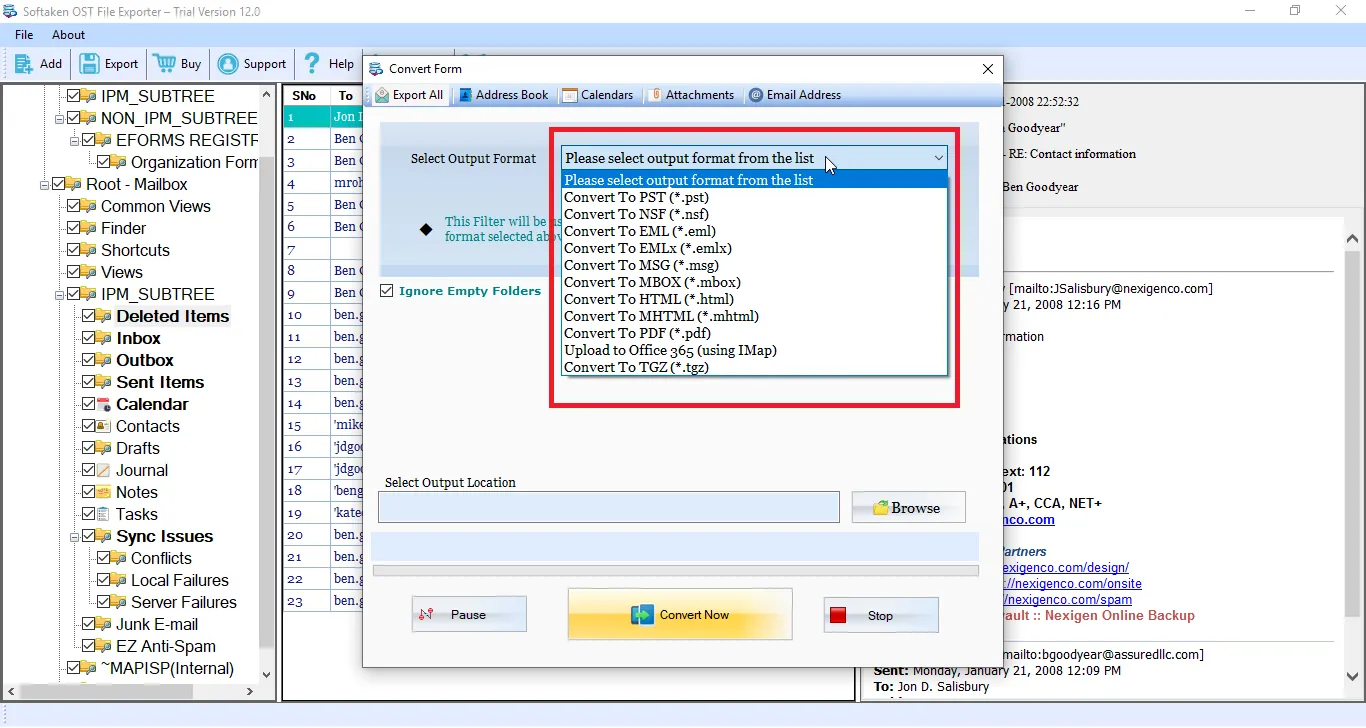Click the Export floppy-disk icon
Image resolution: width=1366 pixels, height=728 pixels.
[90, 63]
